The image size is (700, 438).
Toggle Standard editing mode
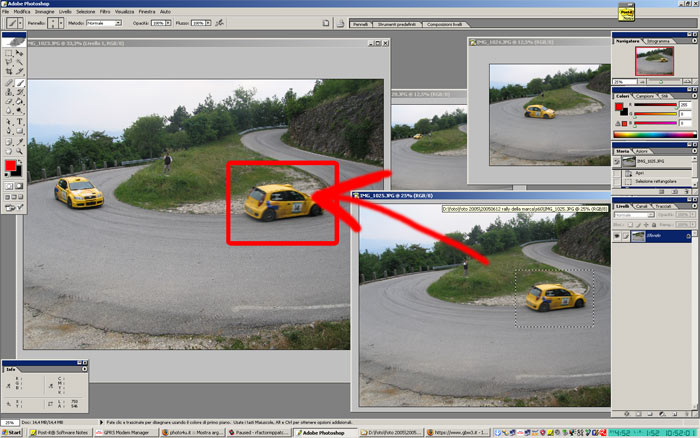[x=8, y=186]
